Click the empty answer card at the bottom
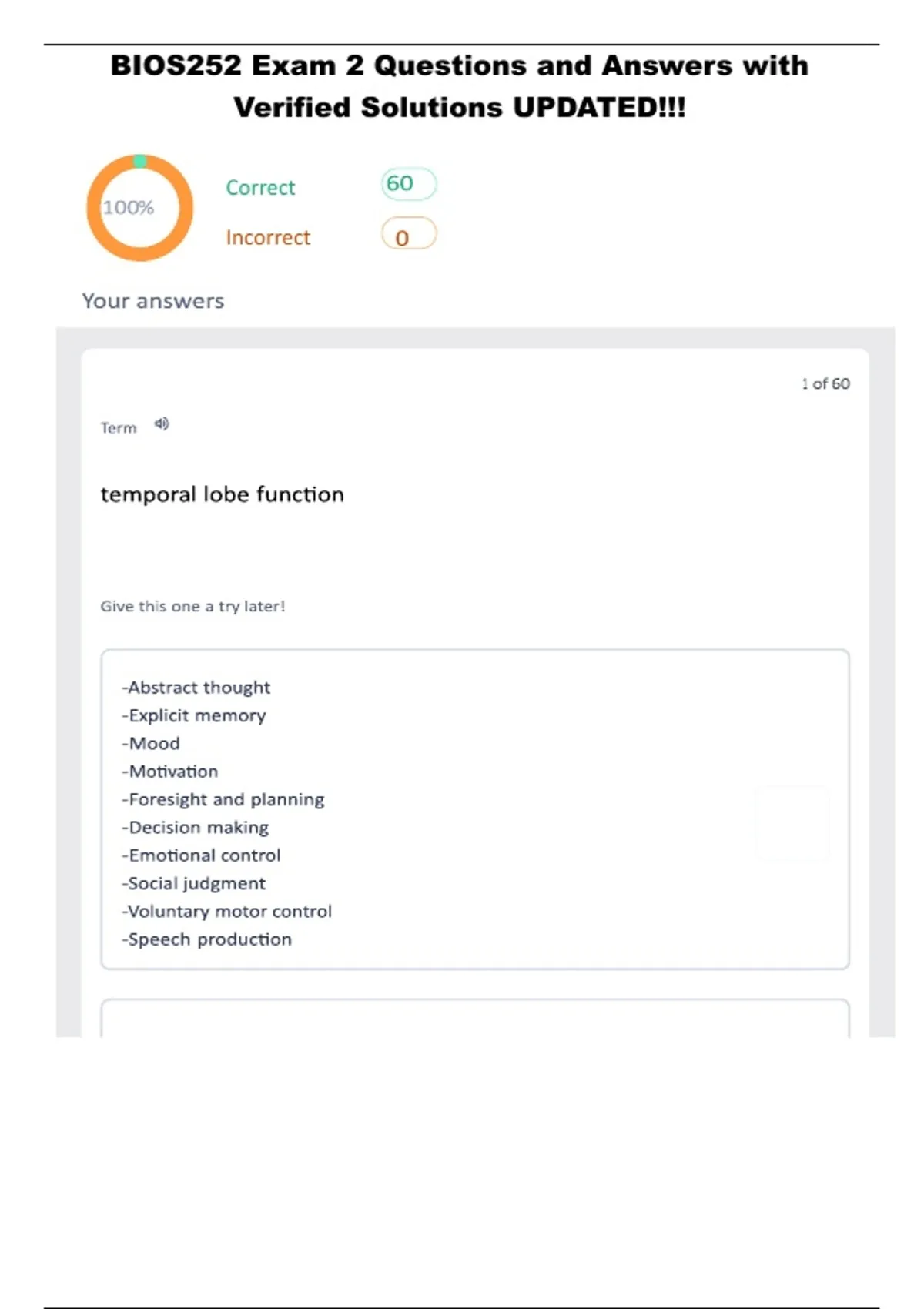The width and height of the screenshot is (924, 1309). (475, 1019)
